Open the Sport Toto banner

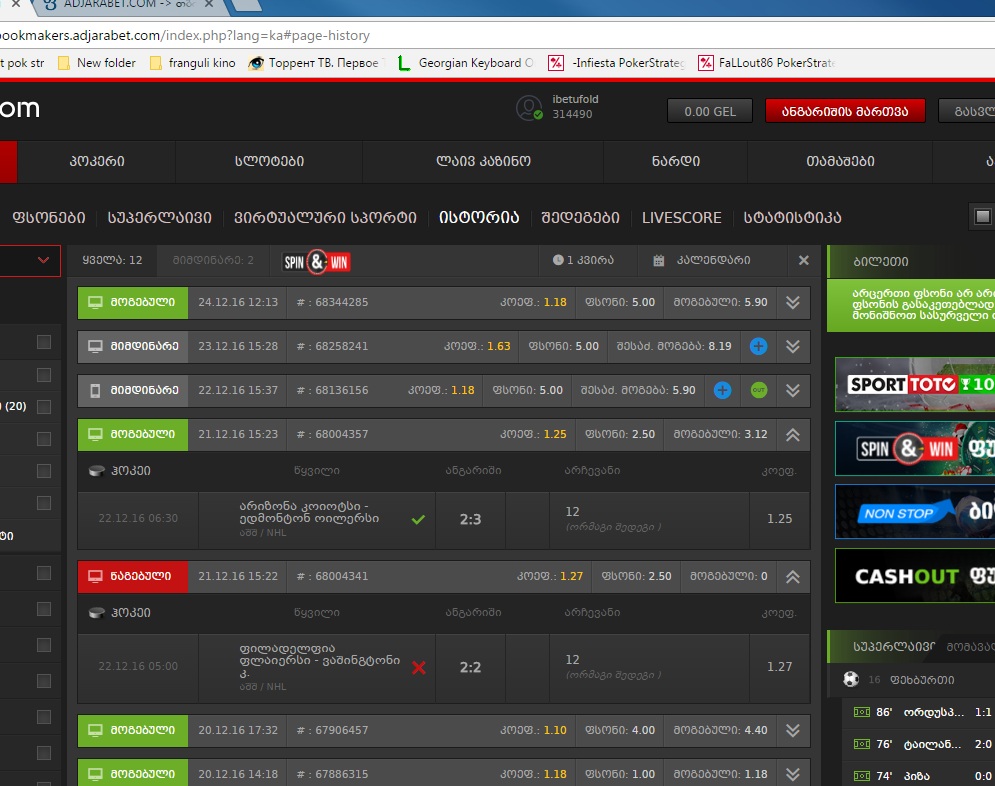tap(915, 384)
